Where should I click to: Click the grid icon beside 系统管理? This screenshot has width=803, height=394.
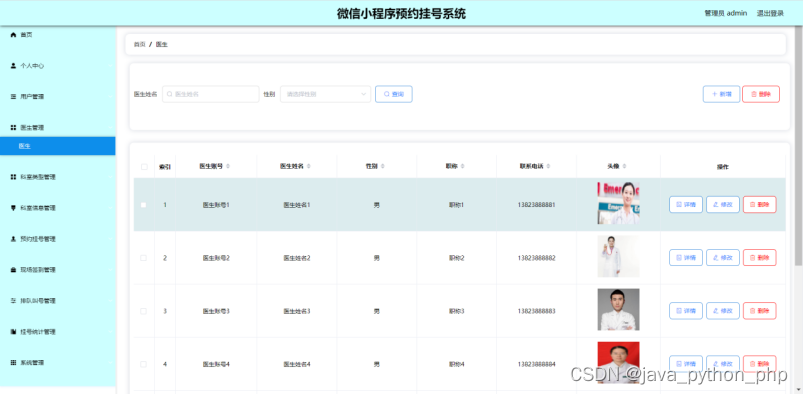tap(13, 363)
